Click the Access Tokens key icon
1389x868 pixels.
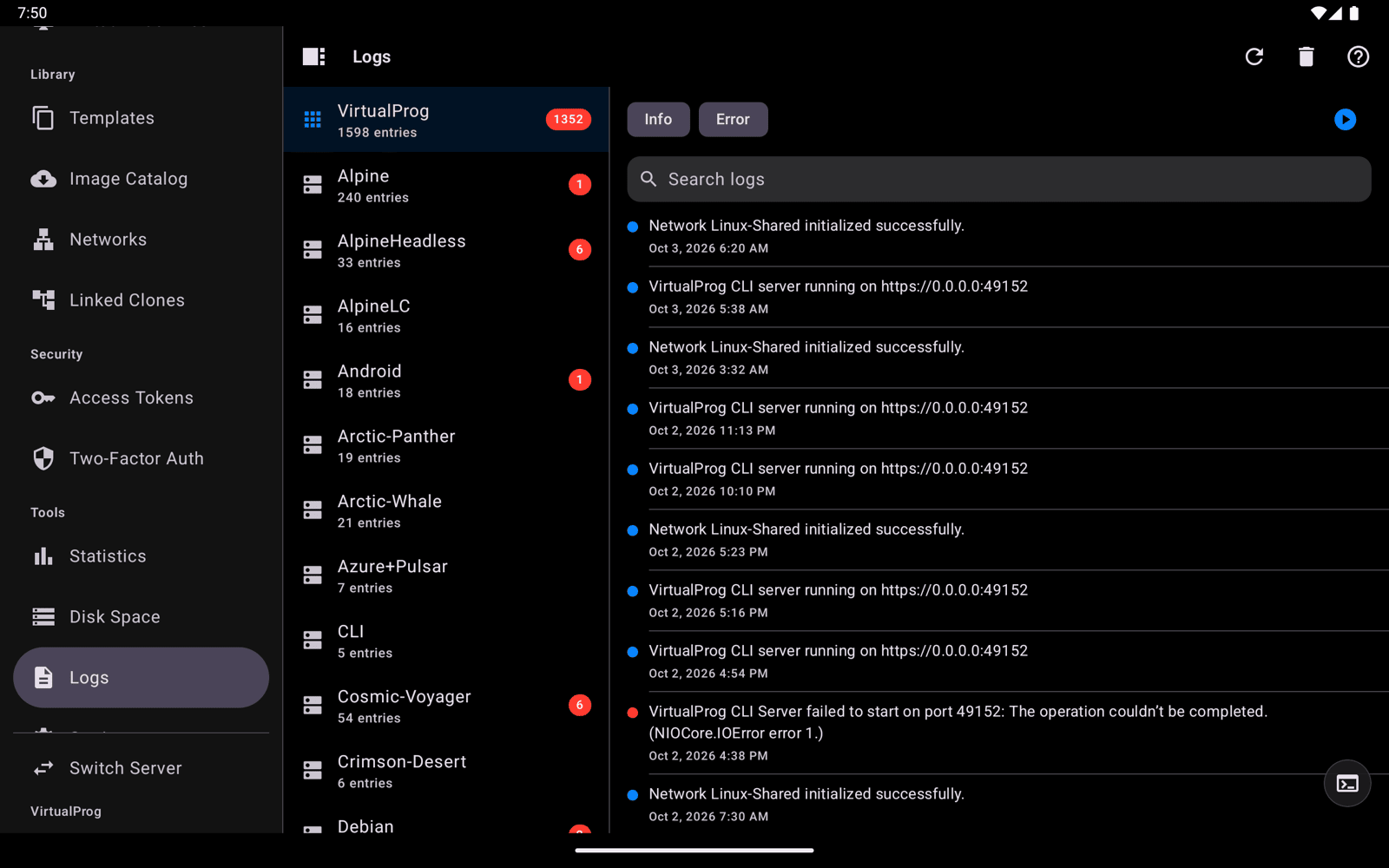click(x=43, y=398)
